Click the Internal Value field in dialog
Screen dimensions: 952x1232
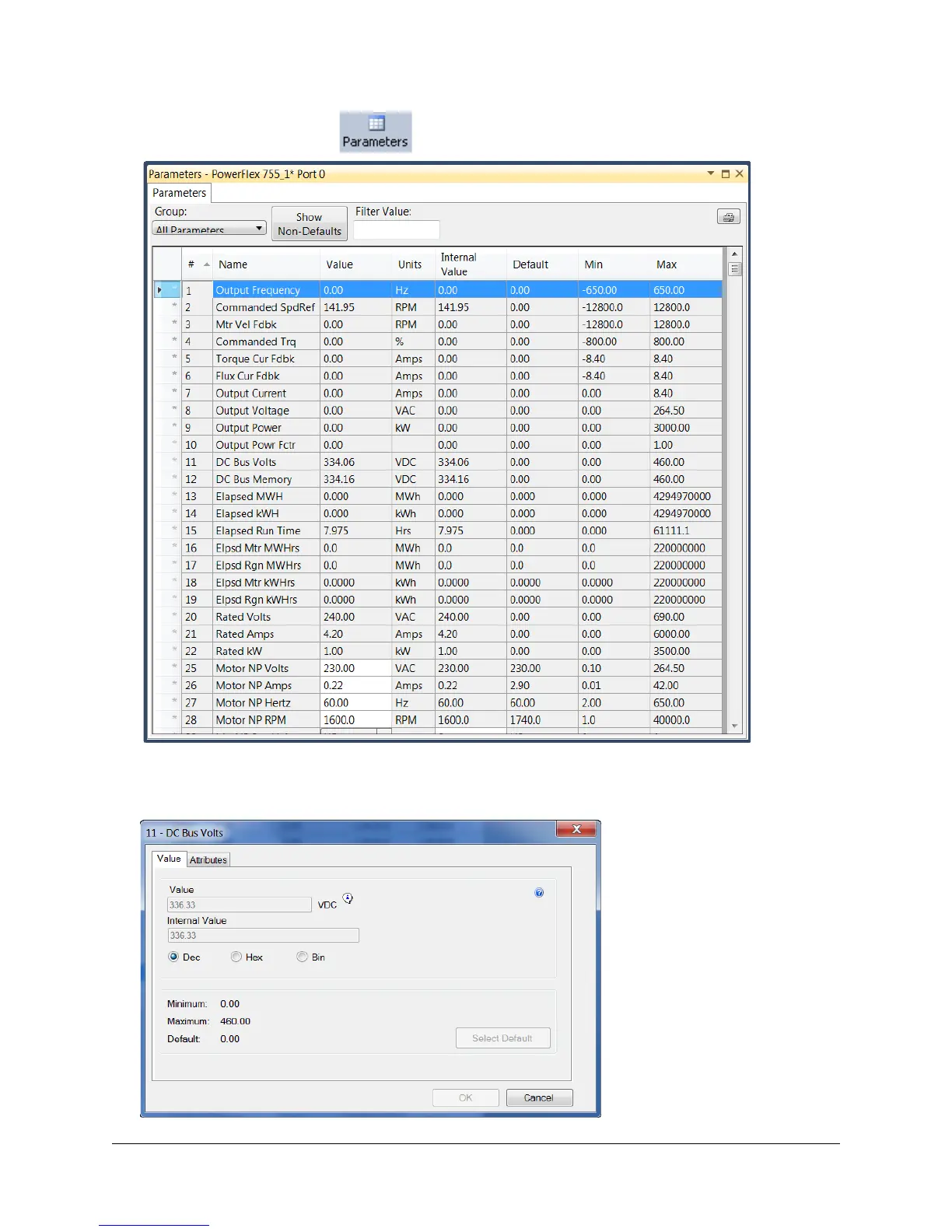click(x=263, y=936)
